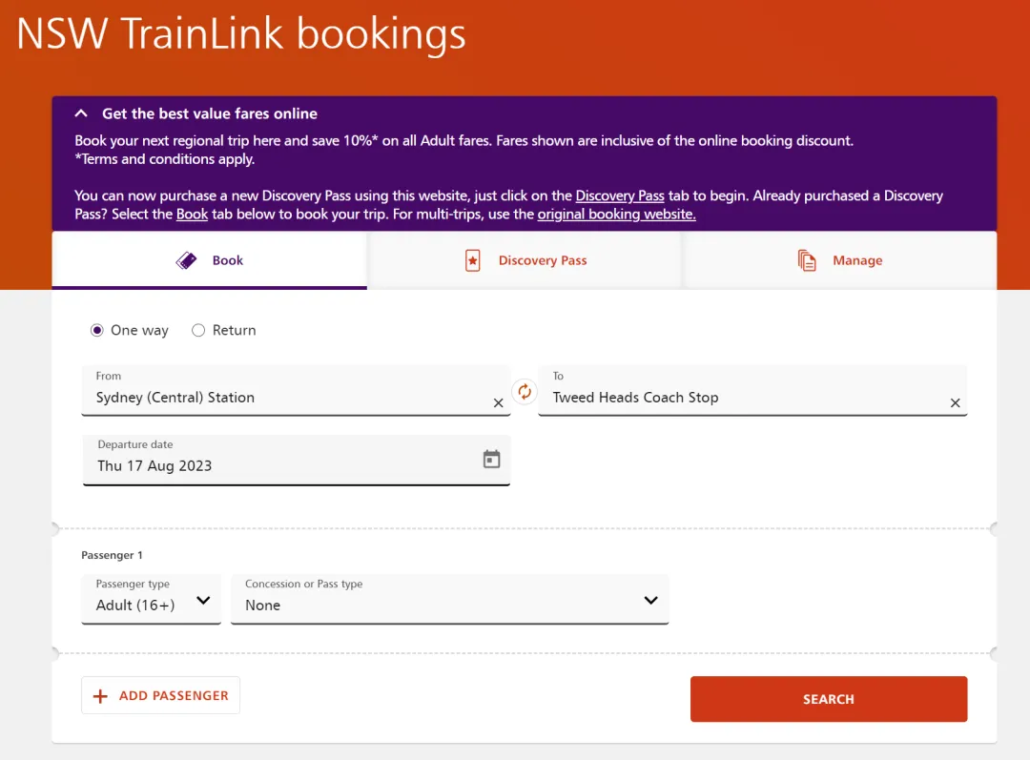Screen dimensions: 1030x760
Task: Clear the From station field
Action: click(498, 403)
